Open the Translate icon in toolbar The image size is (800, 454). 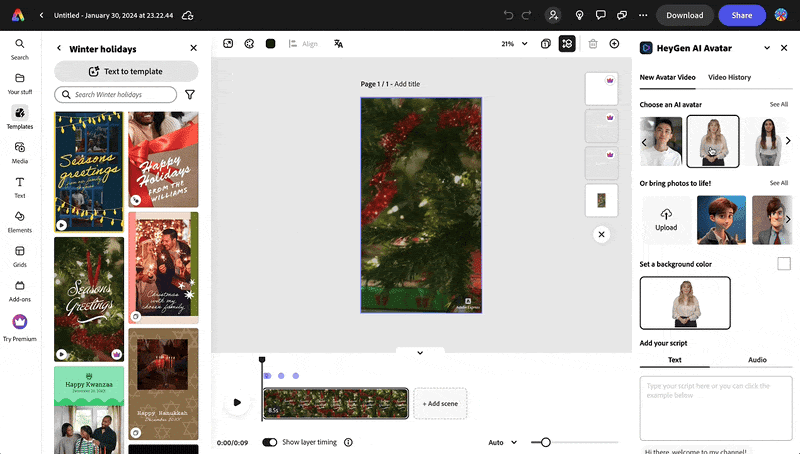338,44
